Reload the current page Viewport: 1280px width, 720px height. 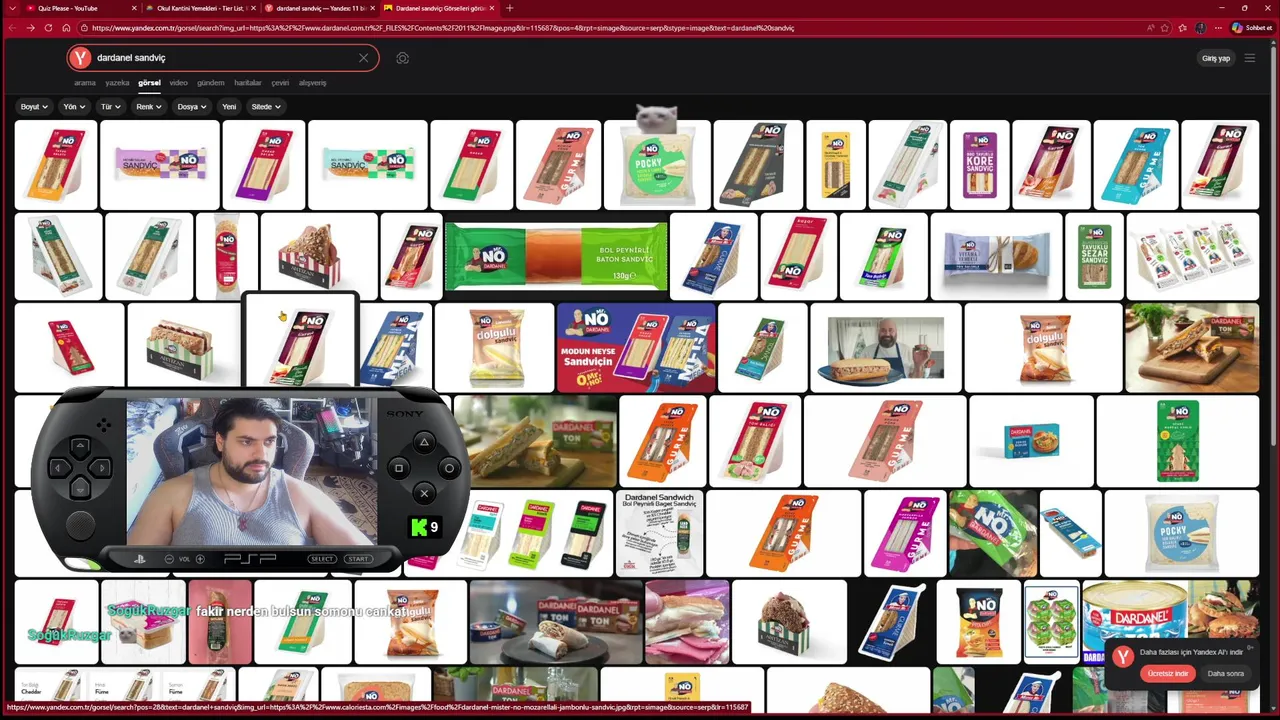click(48, 28)
